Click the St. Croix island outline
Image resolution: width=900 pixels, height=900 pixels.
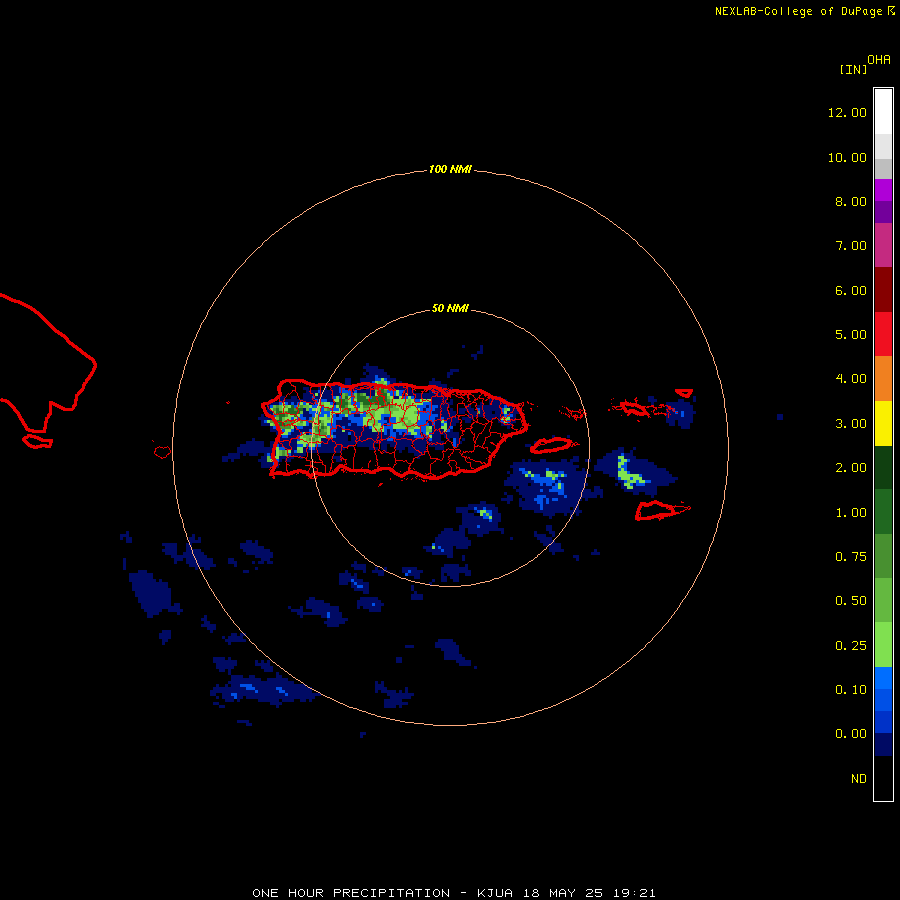[x=662, y=510]
